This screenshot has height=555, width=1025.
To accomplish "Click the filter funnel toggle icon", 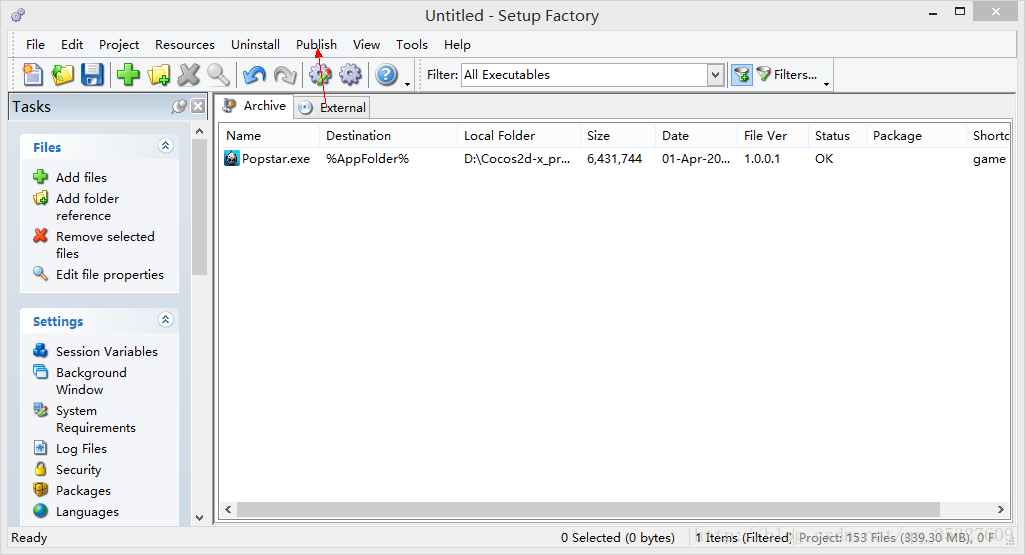I will (x=741, y=75).
